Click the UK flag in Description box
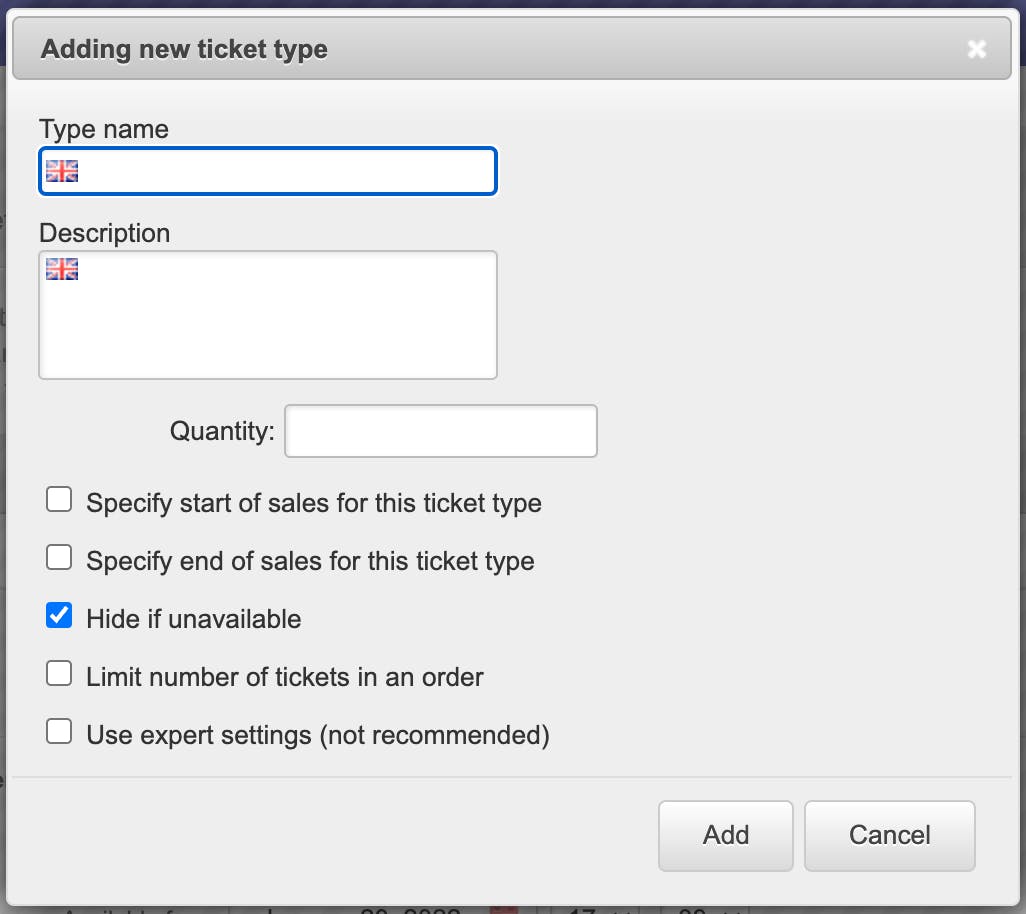The width and height of the screenshot is (1026, 914). click(62, 269)
